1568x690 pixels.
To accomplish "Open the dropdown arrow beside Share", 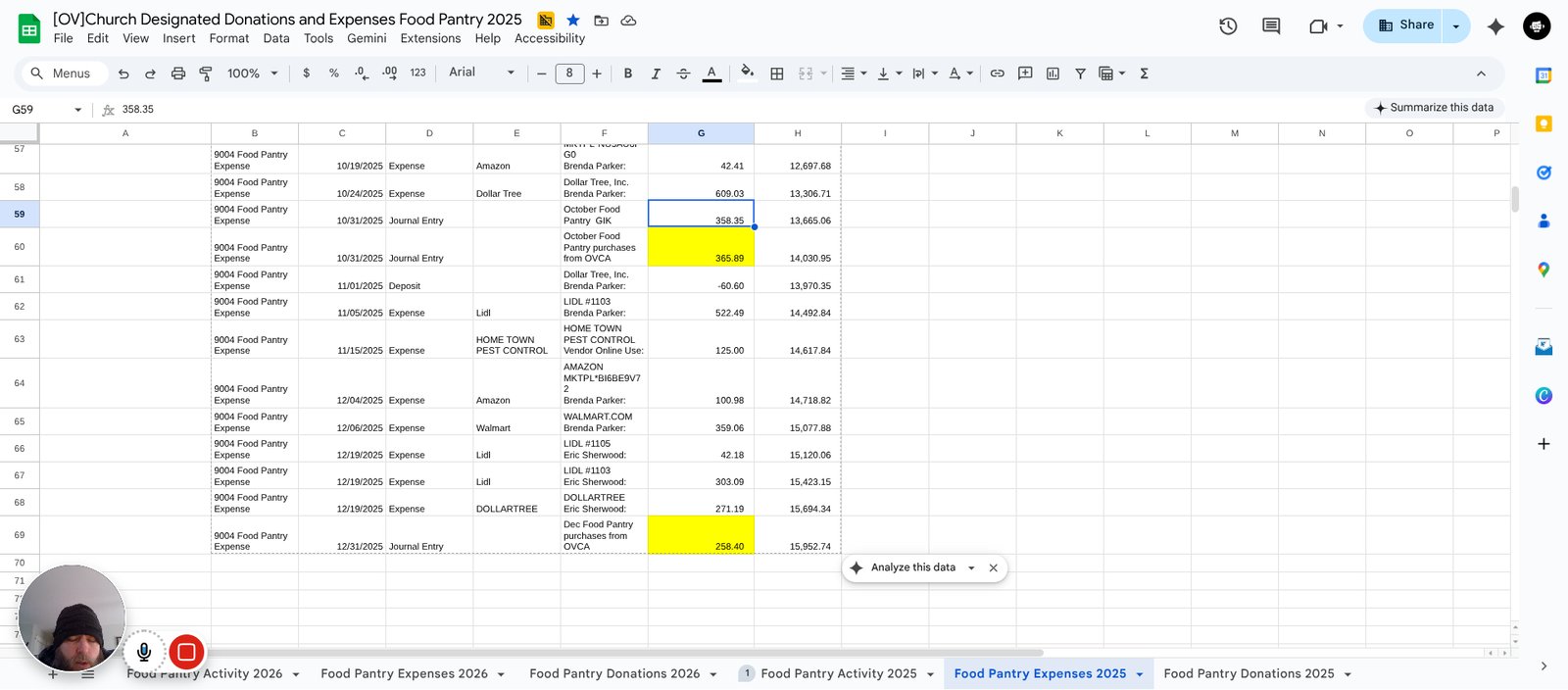I will 1456,26.
